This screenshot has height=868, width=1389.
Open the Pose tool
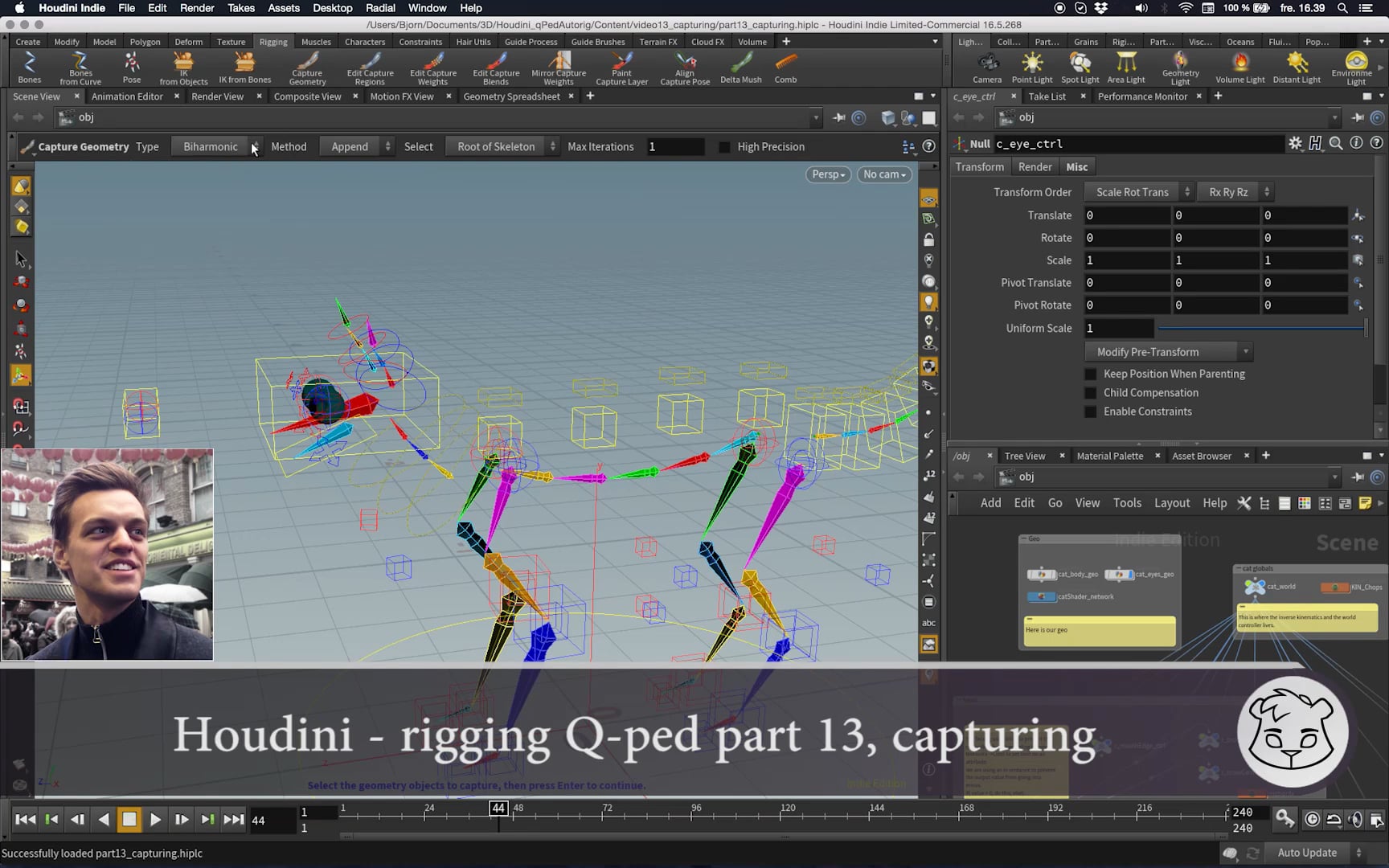(x=132, y=68)
